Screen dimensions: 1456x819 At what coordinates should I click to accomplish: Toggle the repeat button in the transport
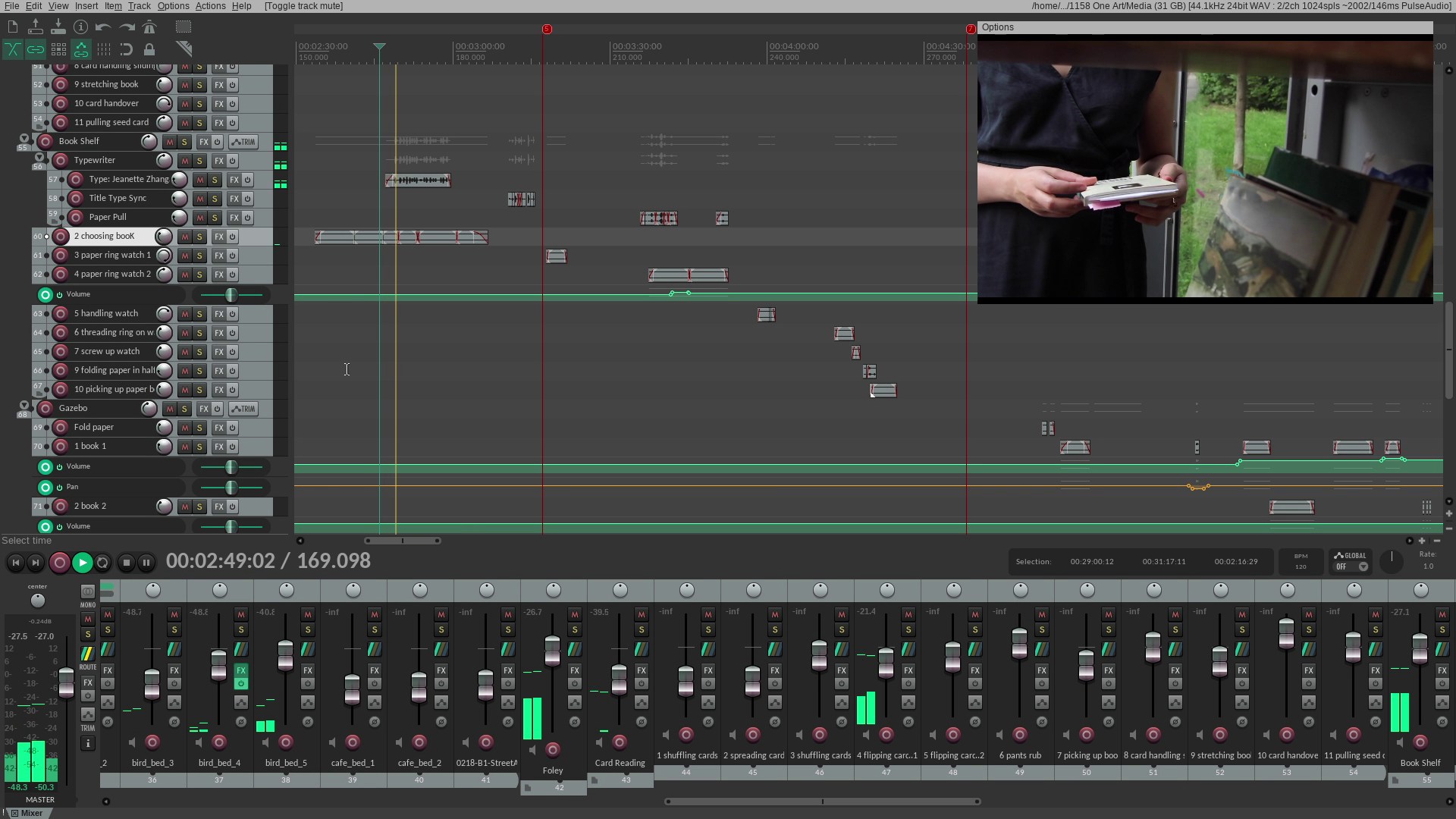coord(103,563)
